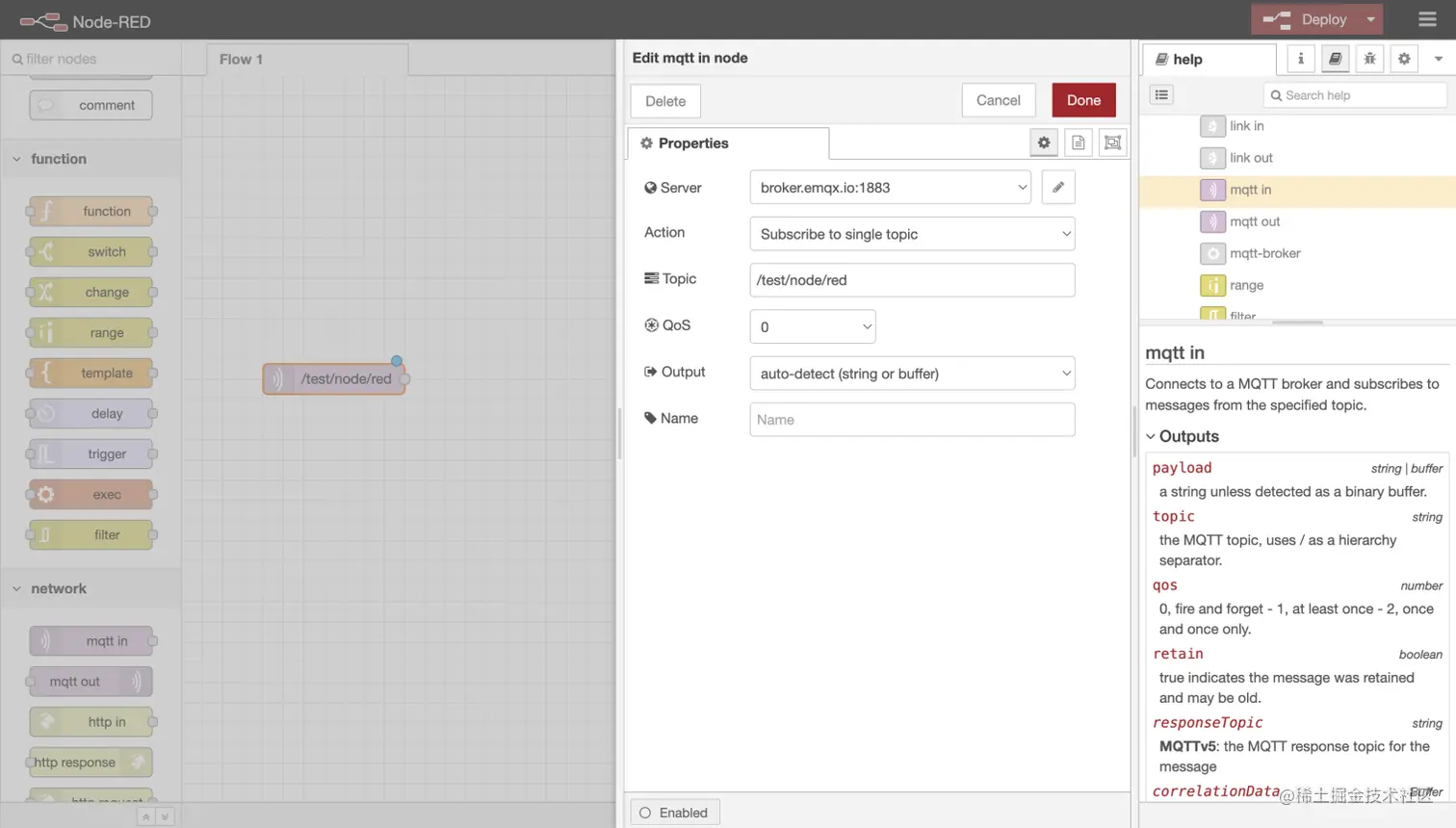Image resolution: width=1456 pixels, height=828 pixels.
Task: Open the configuration nodes sidebar gear icon
Action: click(1403, 58)
